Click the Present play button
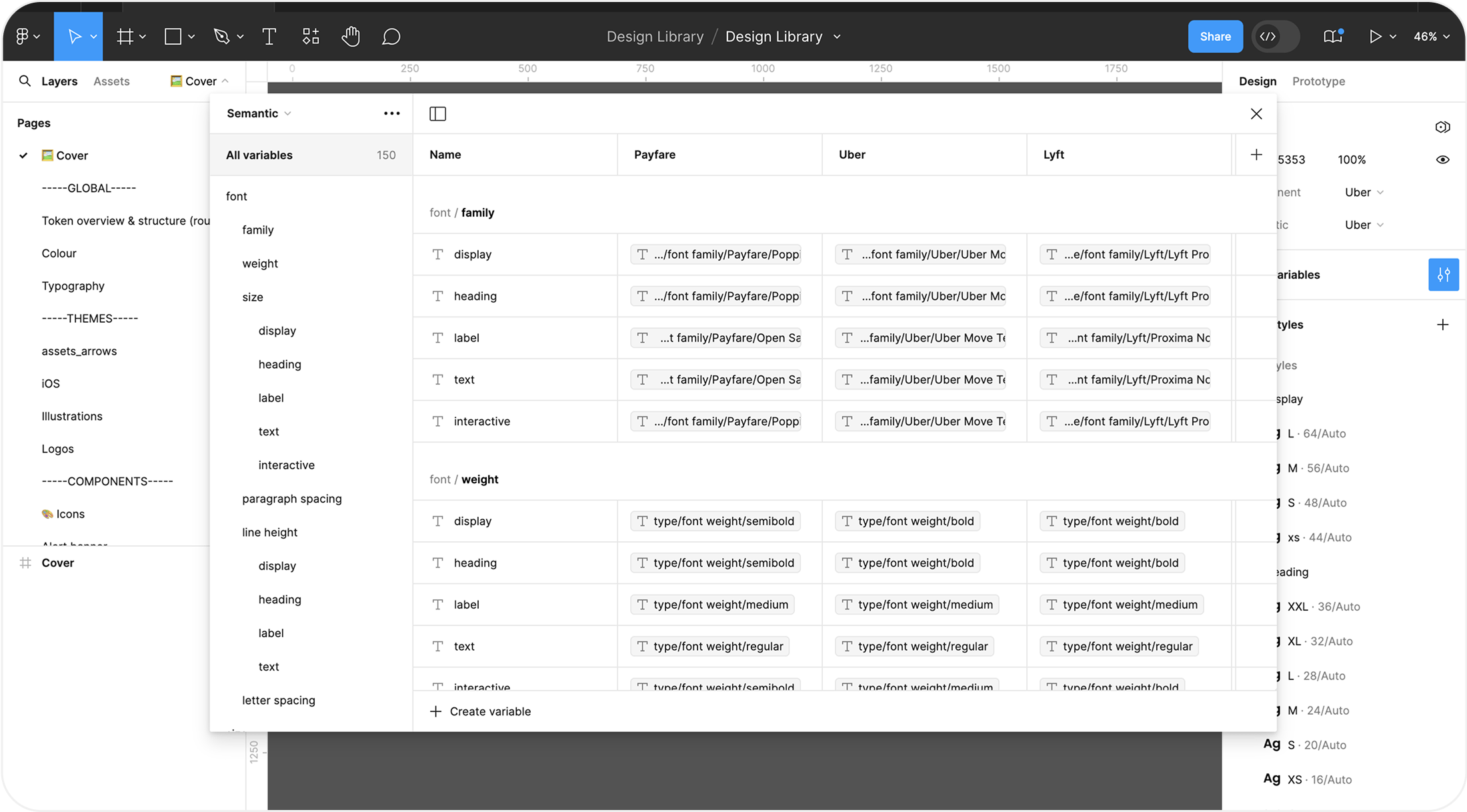This screenshot has width=1467, height=812. (x=1375, y=37)
